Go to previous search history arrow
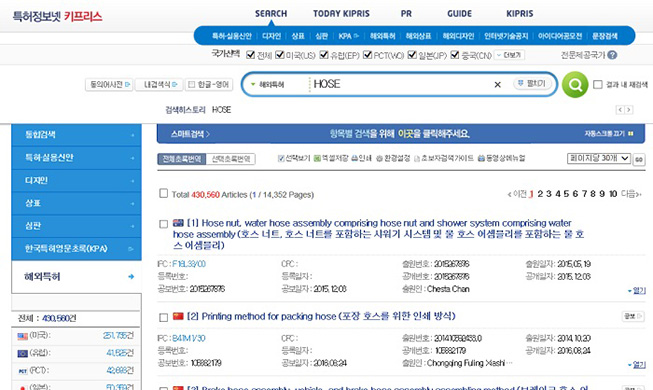Screen dimensions: 653x390 coord(620,110)
